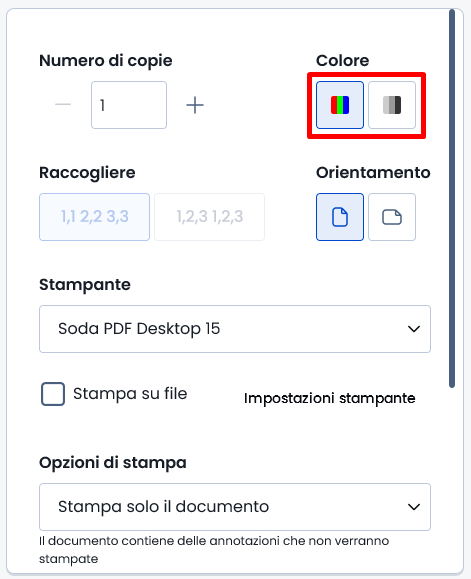Expand Opzioni di stampa via its chevron
The width and height of the screenshot is (471, 579).
(x=414, y=507)
